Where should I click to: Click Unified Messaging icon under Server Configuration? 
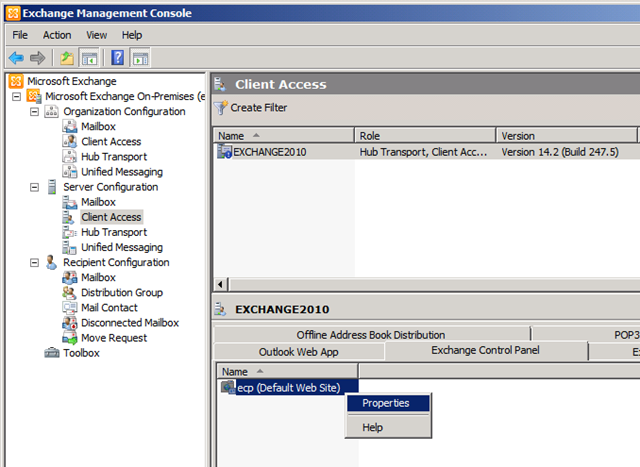click(70, 247)
